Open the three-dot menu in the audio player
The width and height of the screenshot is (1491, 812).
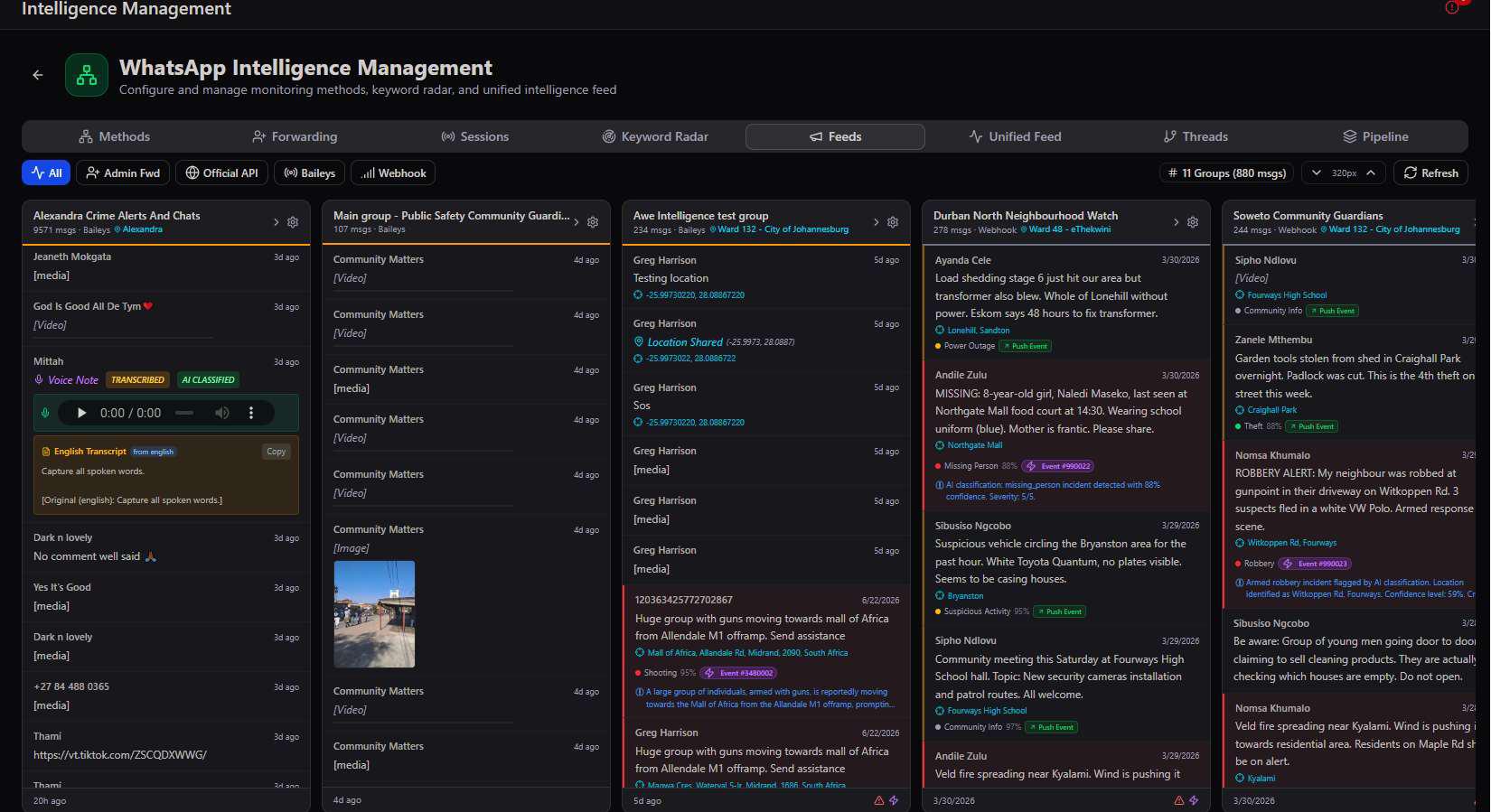point(251,413)
